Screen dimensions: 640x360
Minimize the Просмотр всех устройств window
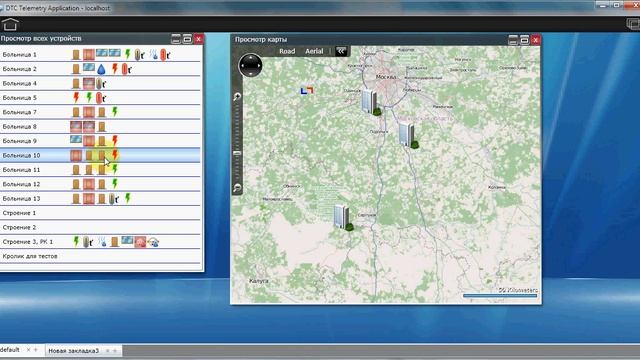coord(176,39)
